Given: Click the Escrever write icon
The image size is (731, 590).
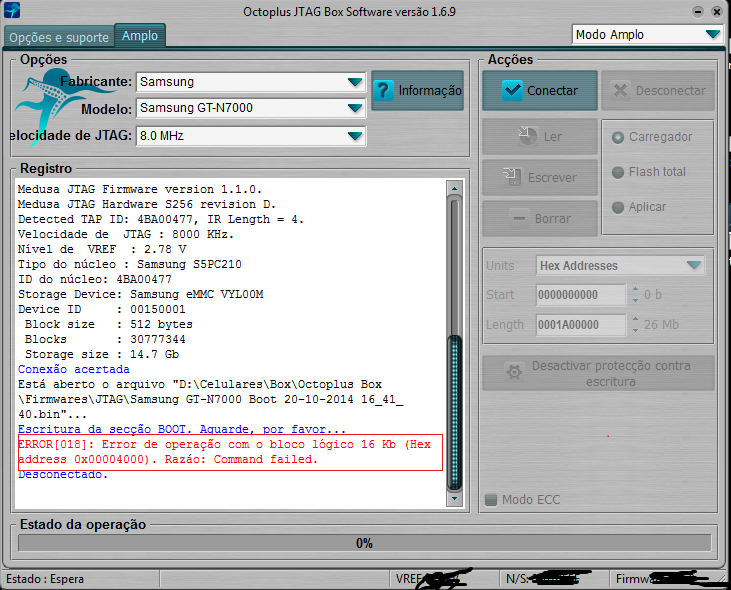Looking at the screenshot, I should click(x=512, y=177).
